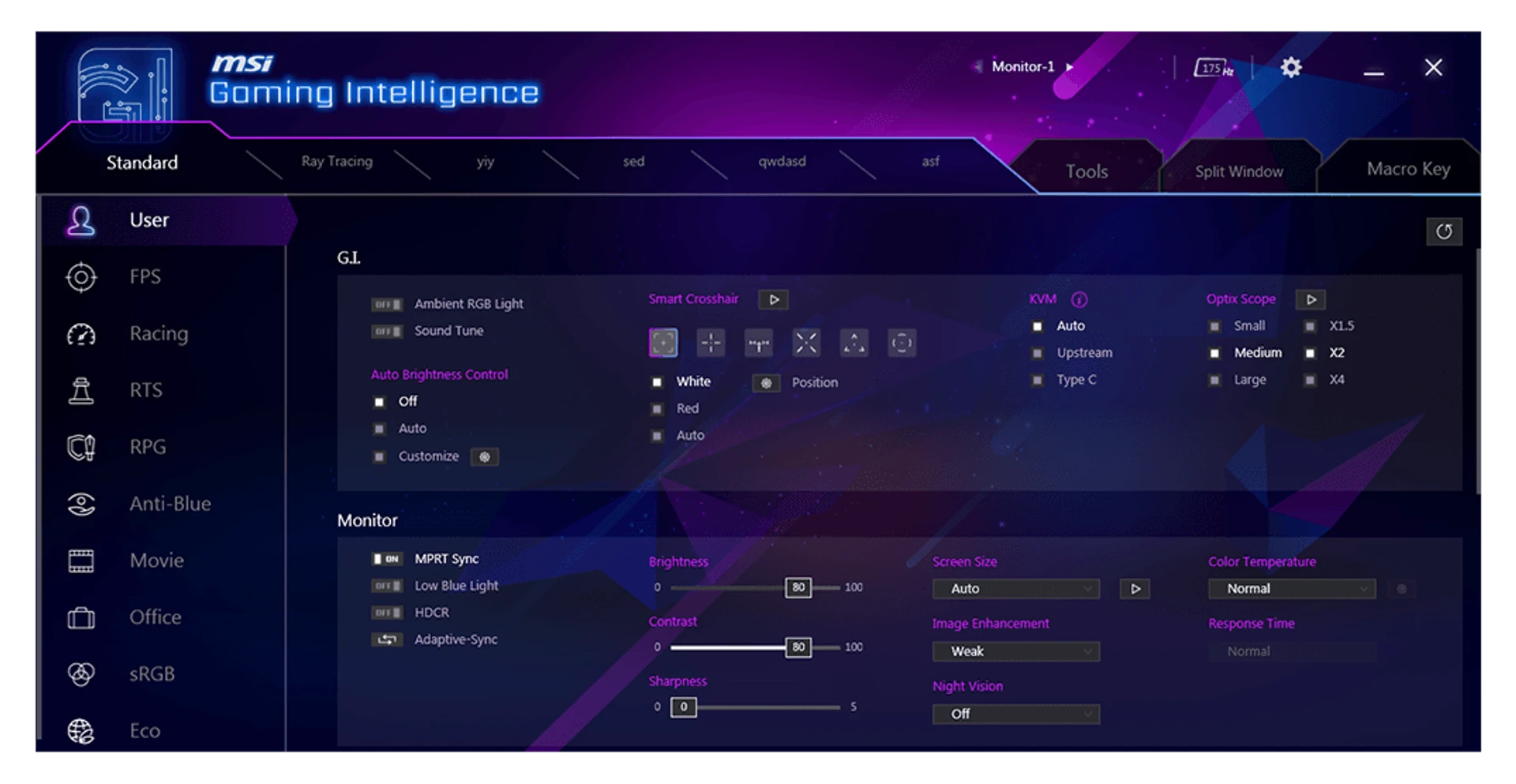
Task: Choose White crosshair color
Action: [657, 382]
